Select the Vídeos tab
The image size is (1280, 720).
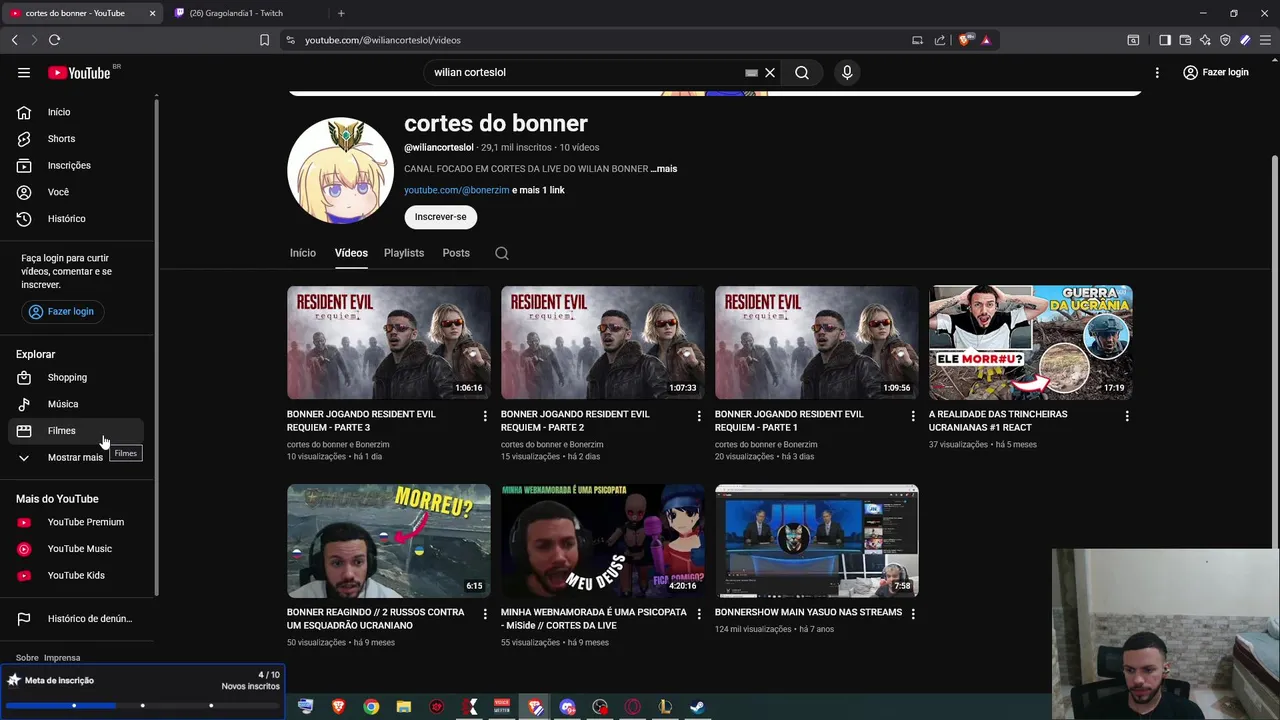point(351,253)
